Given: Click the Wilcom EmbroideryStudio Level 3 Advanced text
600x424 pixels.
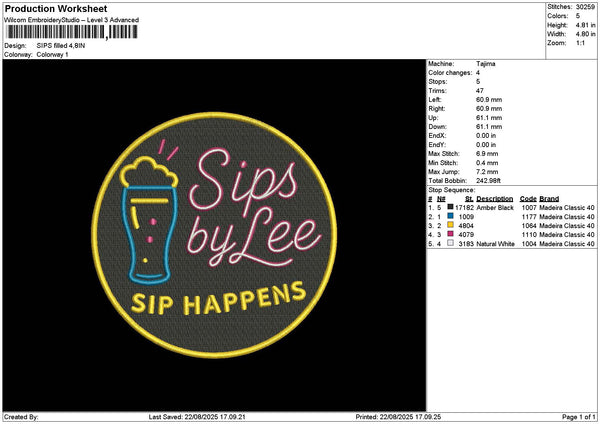Looking at the screenshot, I should [72, 20].
